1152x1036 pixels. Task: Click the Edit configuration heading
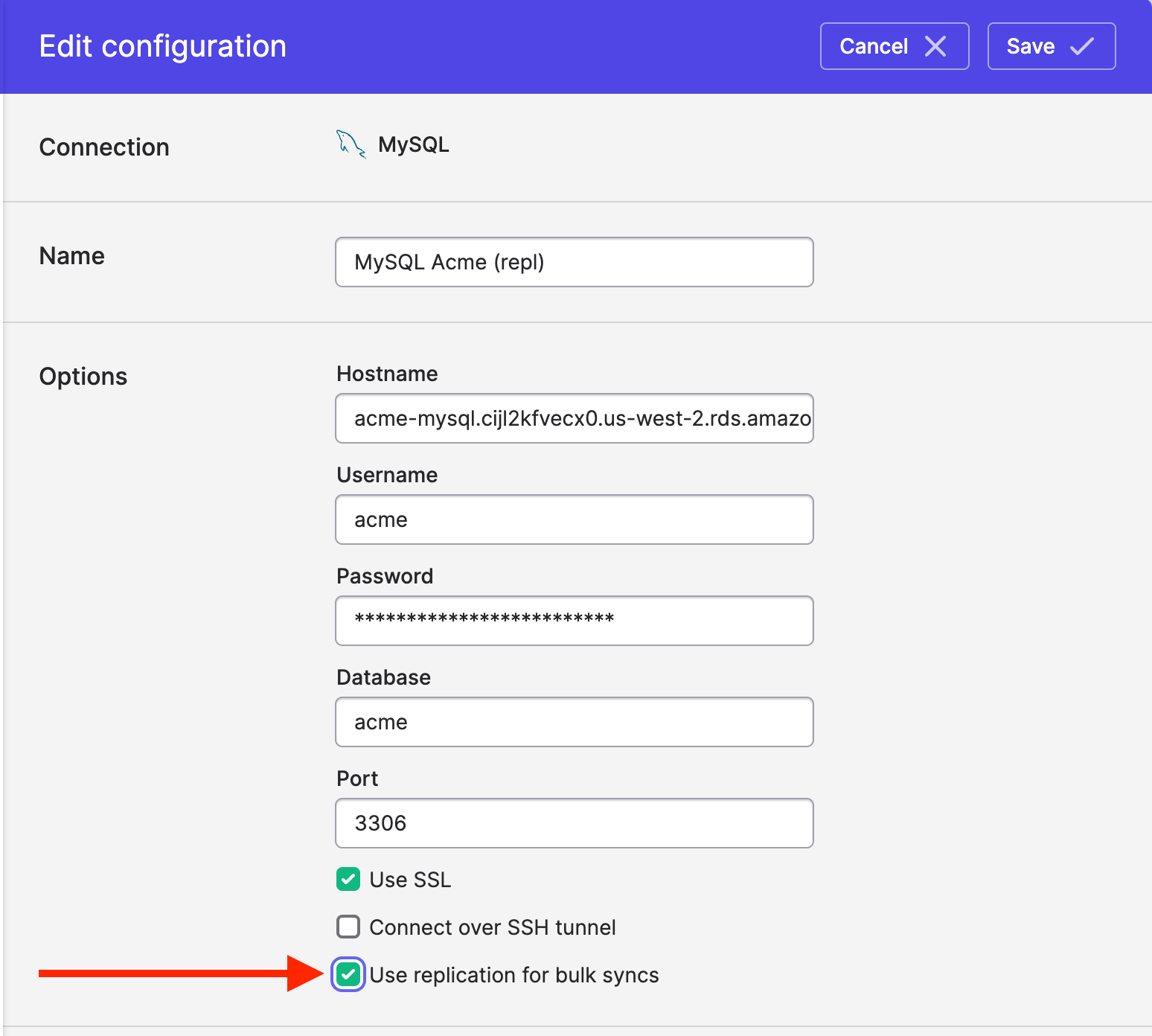[x=163, y=46]
